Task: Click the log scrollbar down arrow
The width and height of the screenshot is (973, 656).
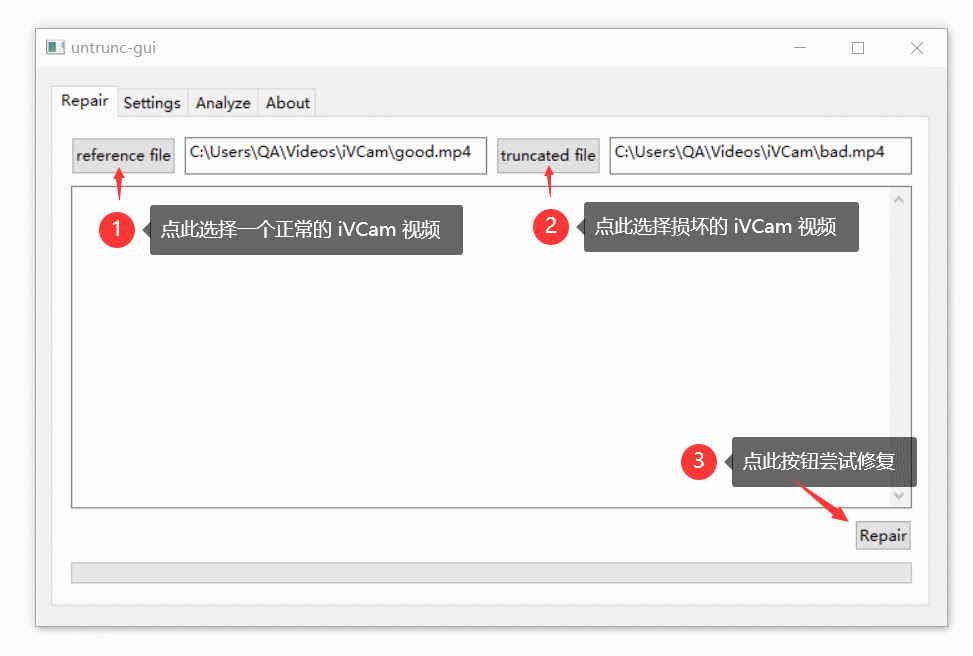Action: tap(899, 495)
